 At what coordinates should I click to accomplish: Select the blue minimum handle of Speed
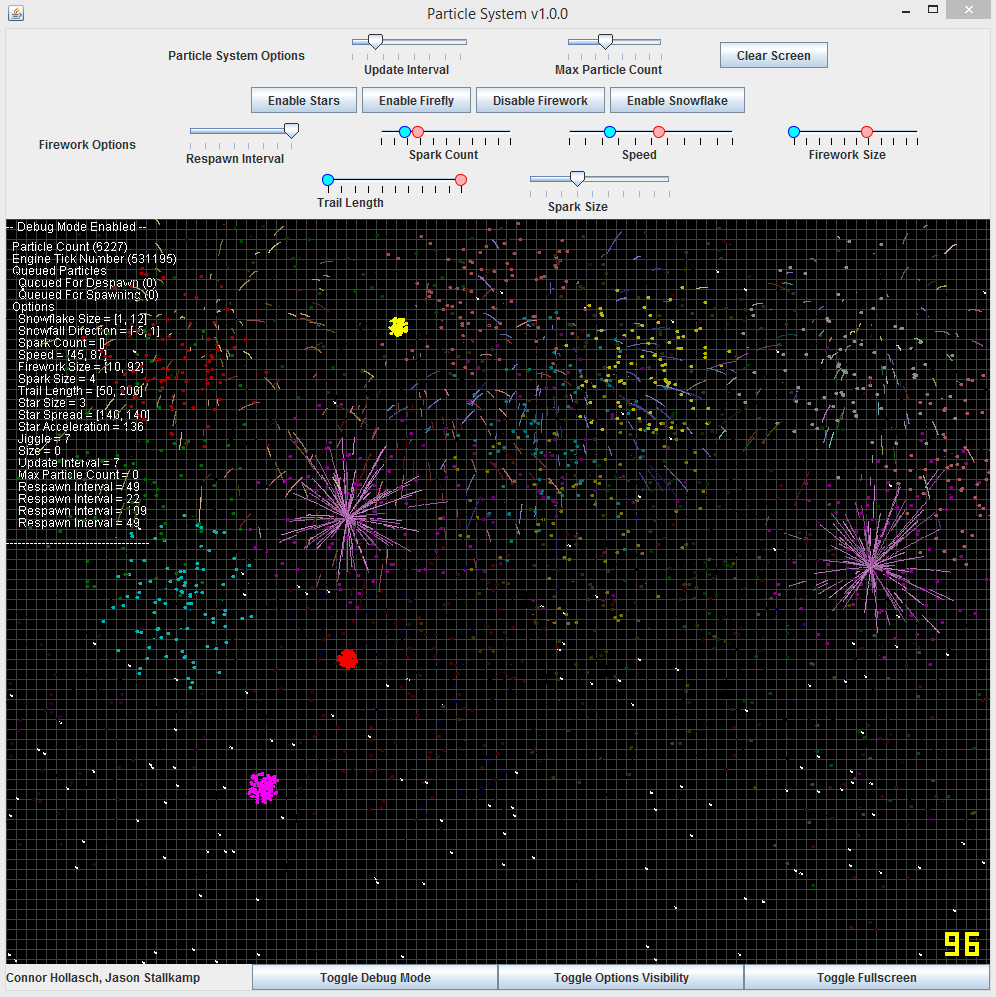click(x=610, y=132)
